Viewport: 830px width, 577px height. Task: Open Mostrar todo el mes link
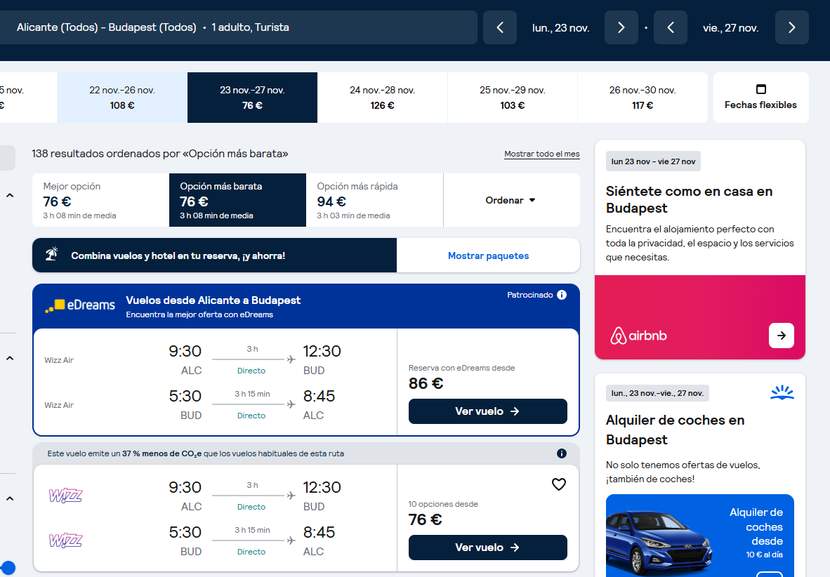pyautogui.click(x=542, y=154)
